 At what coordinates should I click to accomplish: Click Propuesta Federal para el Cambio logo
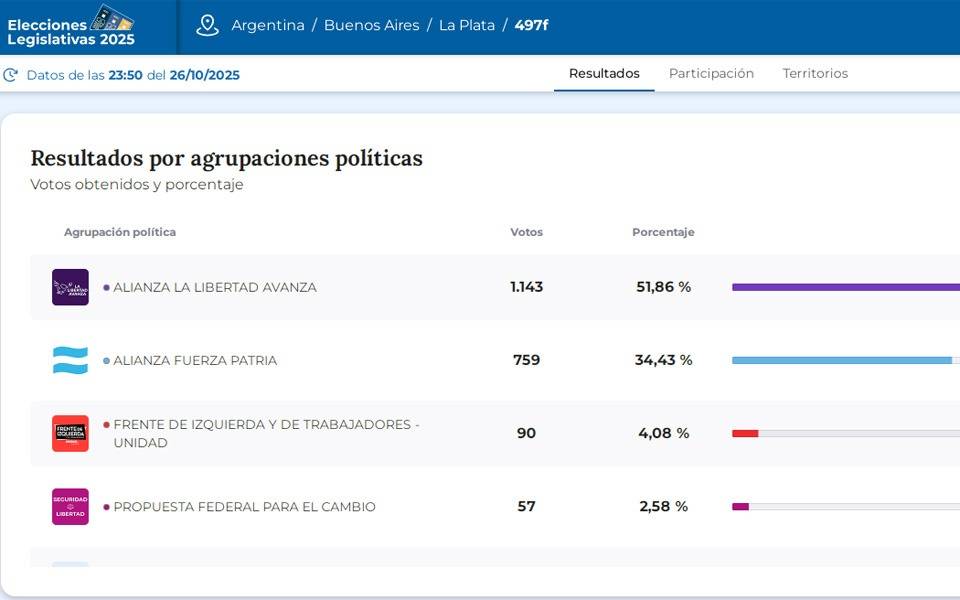click(70, 506)
